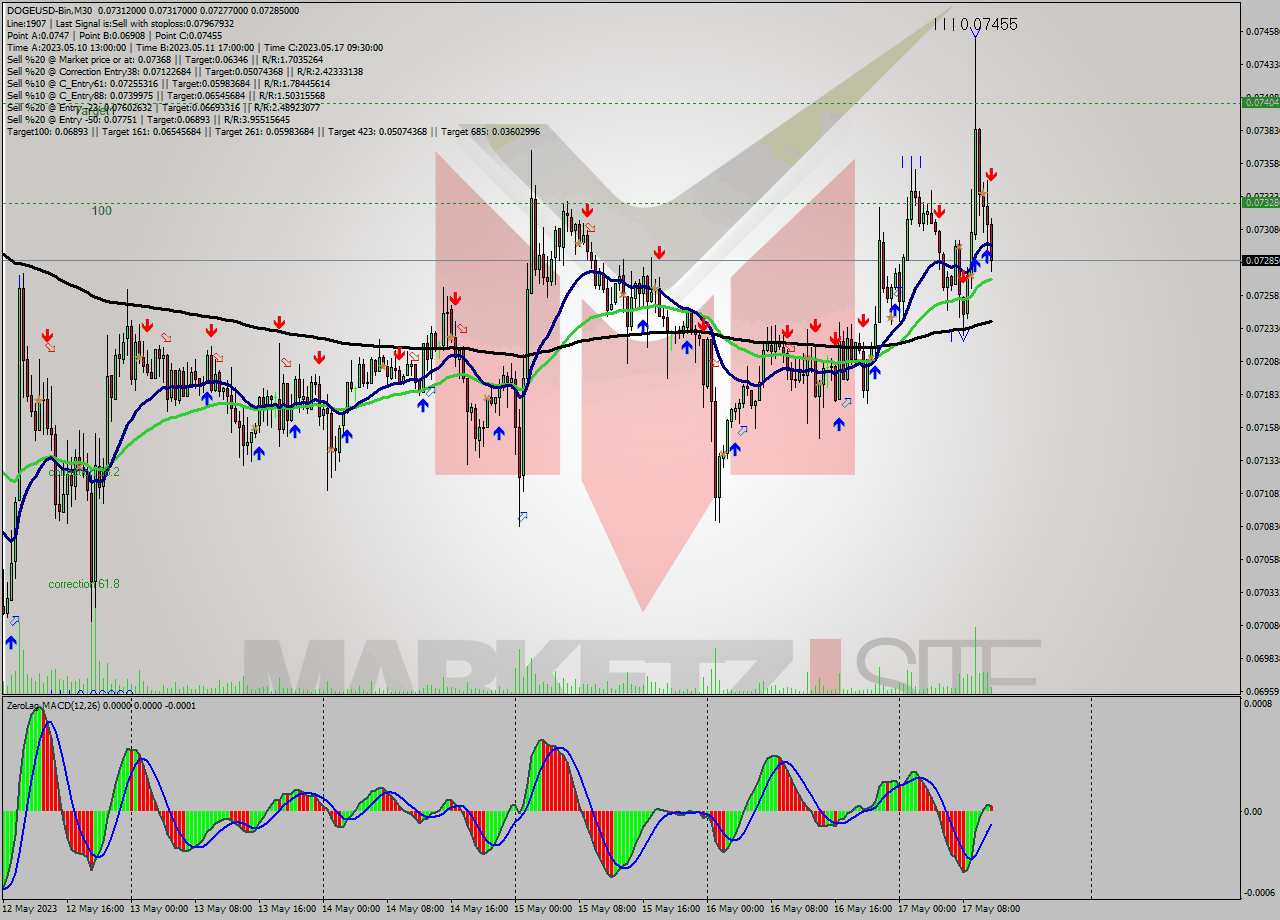Click the '15 May 00:00' time label
Viewport: 1280px width, 920px height.
point(543,909)
